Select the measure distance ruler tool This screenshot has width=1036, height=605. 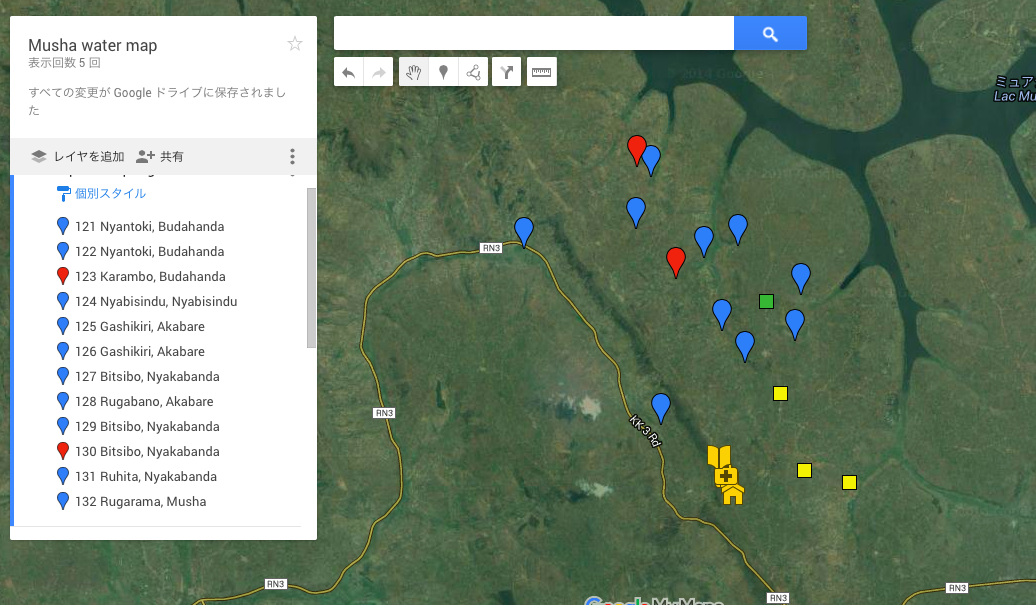[x=541, y=72]
